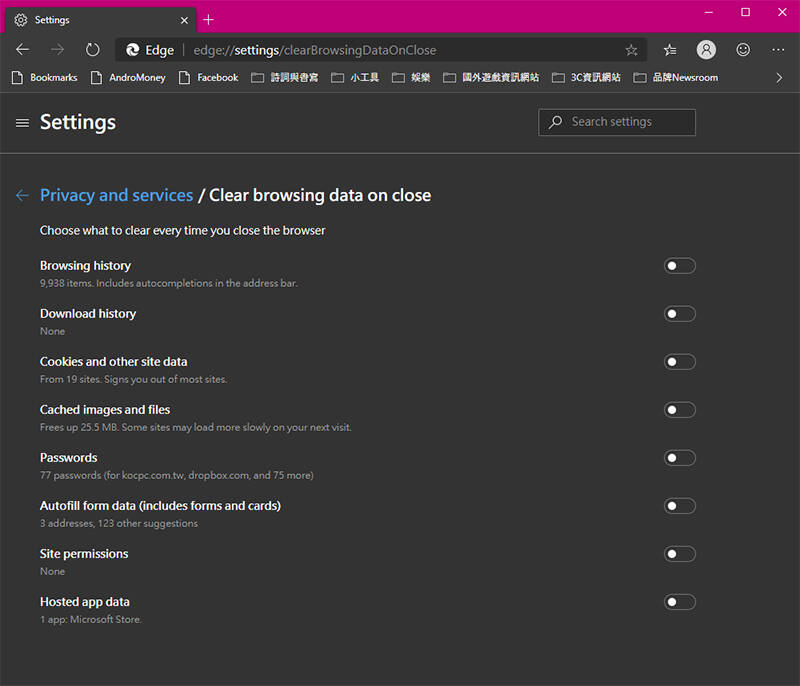
Task: Open the user profile avatar
Action: click(x=706, y=49)
